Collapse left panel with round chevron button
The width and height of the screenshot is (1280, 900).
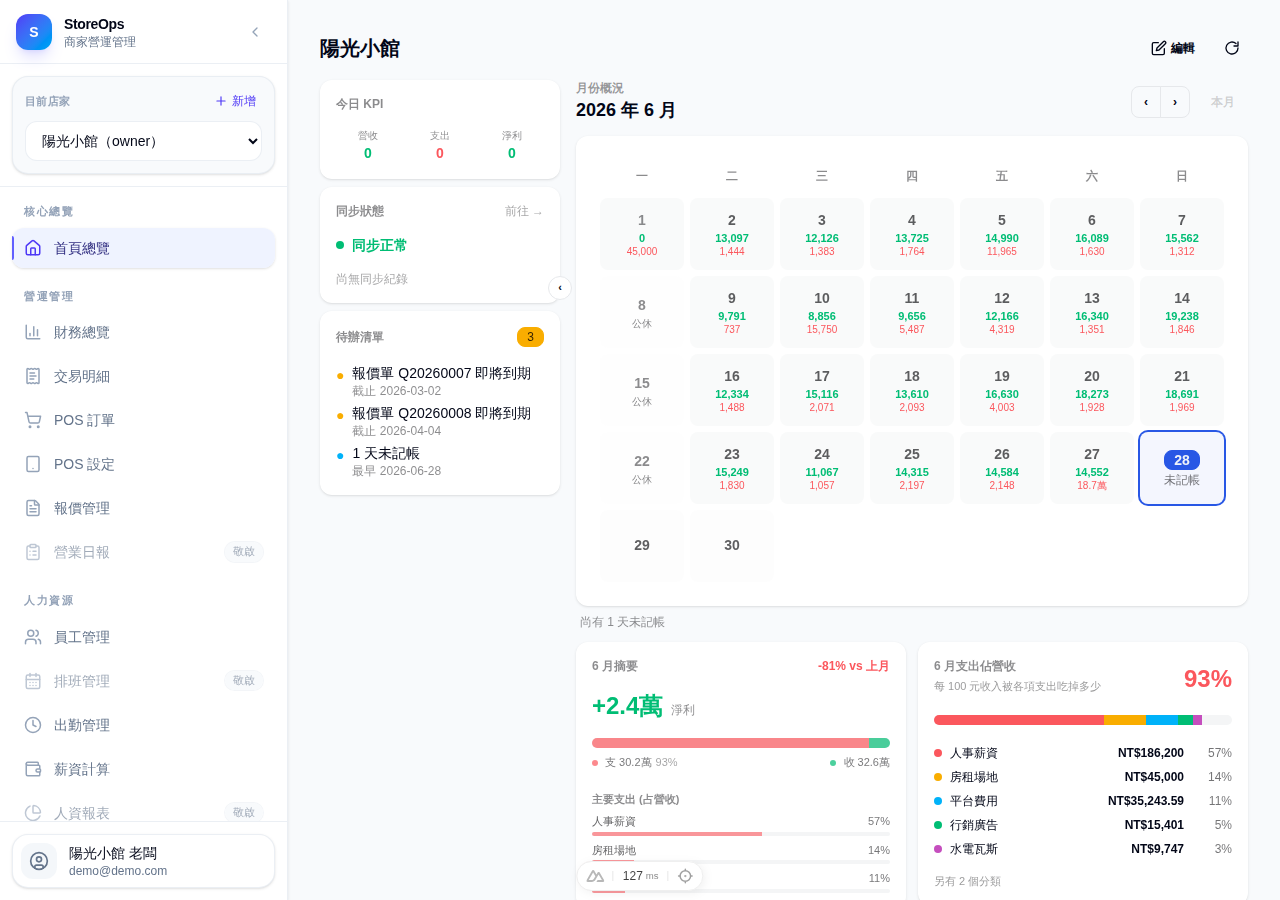(560, 288)
